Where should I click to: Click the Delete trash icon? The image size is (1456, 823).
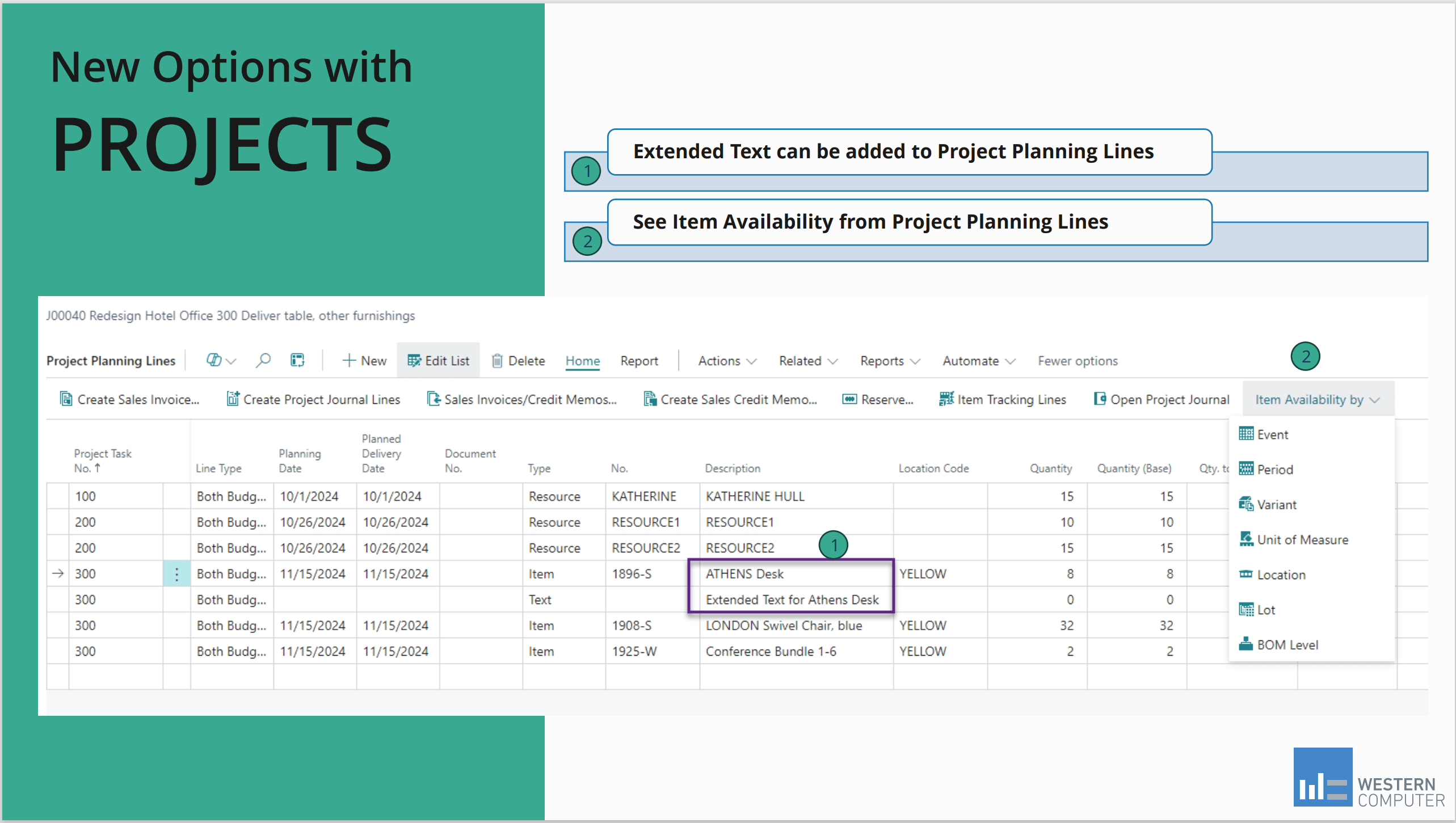(497, 361)
